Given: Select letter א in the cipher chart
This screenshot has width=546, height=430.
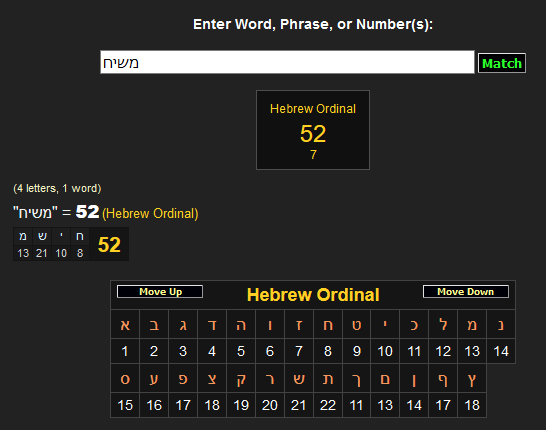Looking at the screenshot, I should (125, 325).
